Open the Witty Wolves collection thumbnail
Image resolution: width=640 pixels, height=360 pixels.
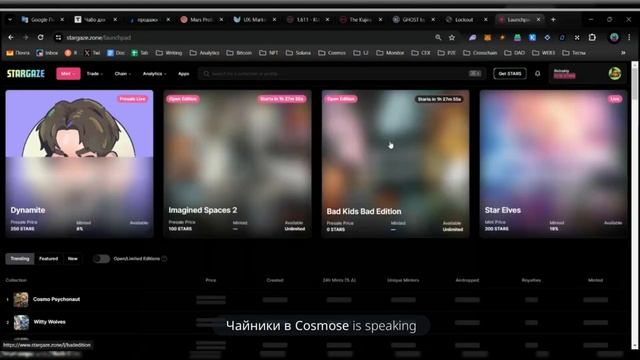[x=21, y=322]
